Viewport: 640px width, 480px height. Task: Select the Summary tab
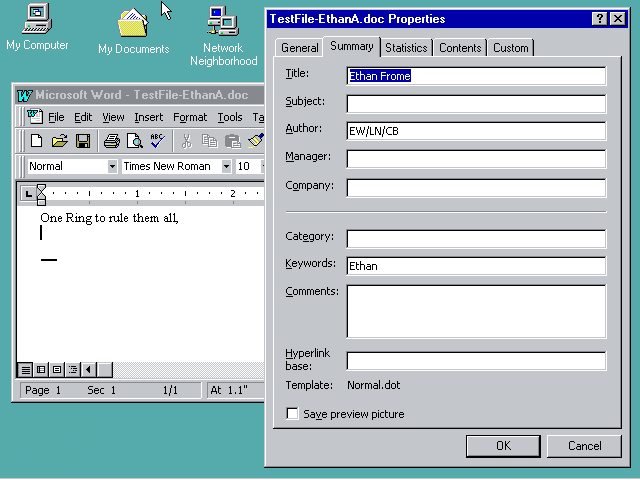click(351, 47)
